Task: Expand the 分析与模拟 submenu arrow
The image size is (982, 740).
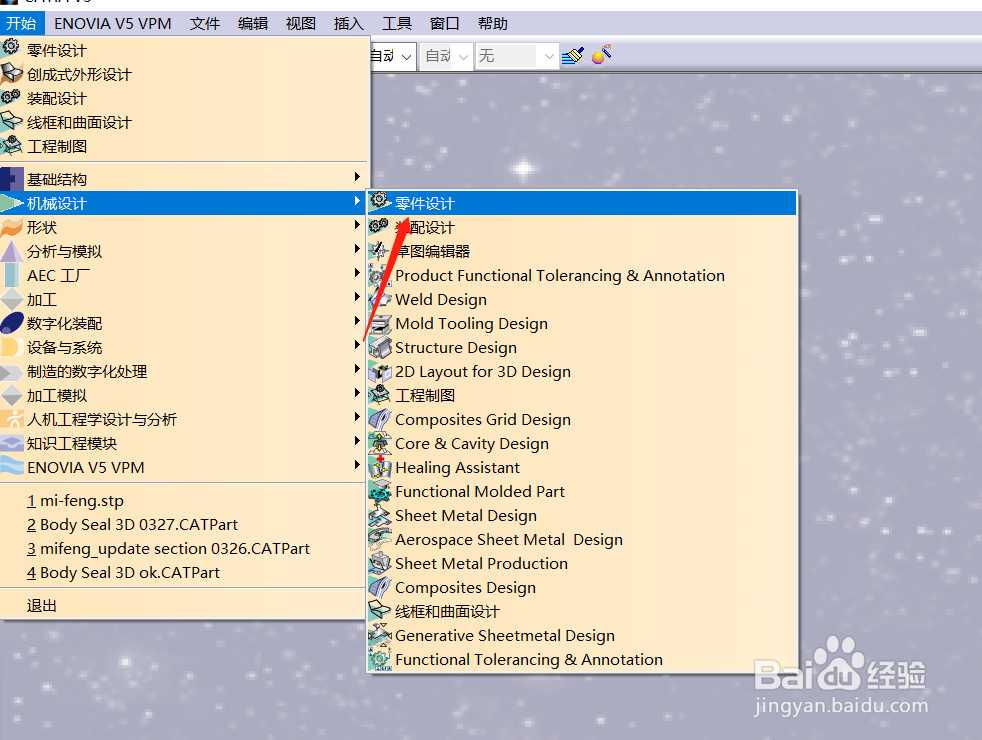Action: [357, 249]
